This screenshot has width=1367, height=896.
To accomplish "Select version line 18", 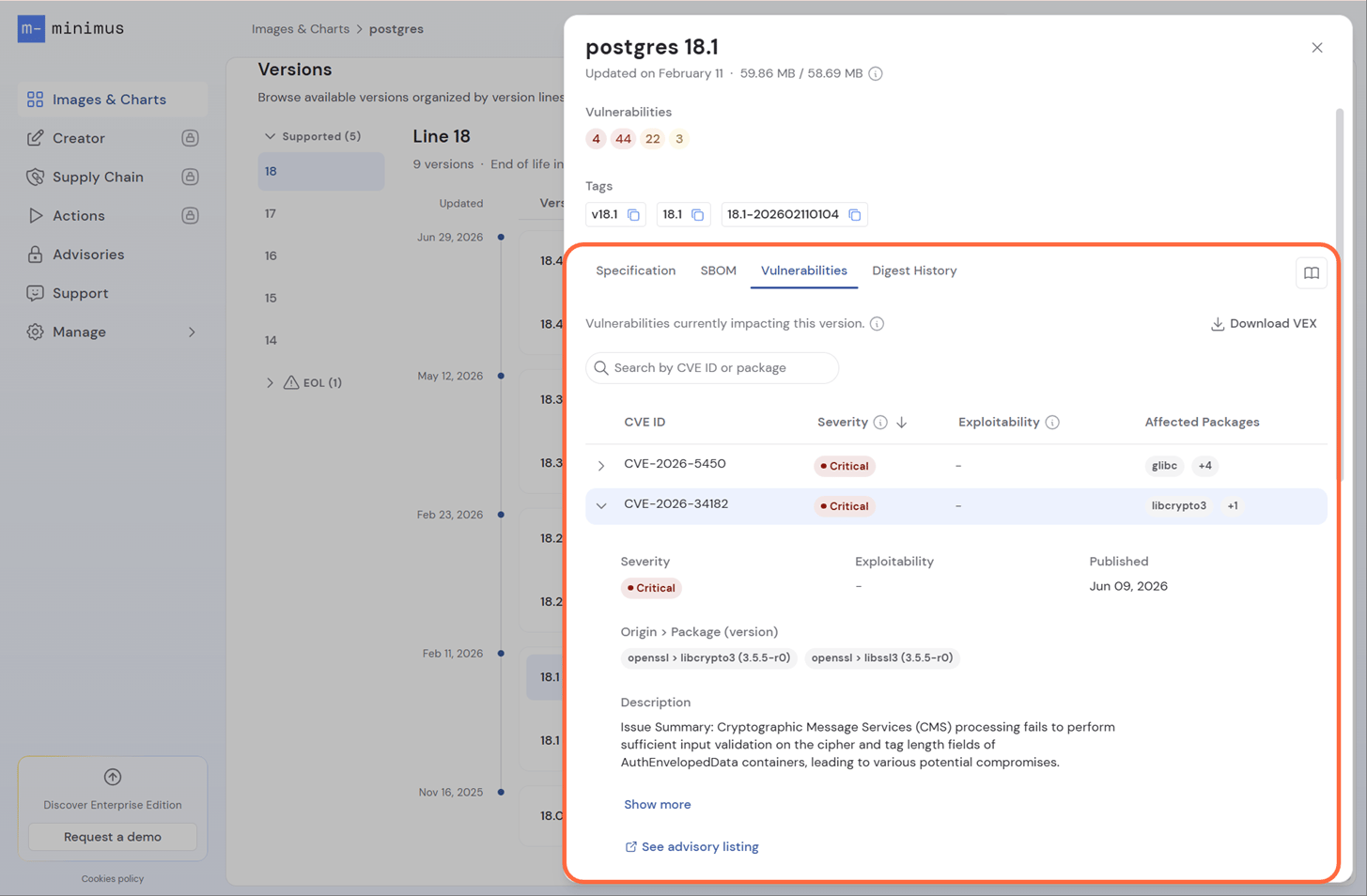I will pyautogui.click(x=321, y=171).
